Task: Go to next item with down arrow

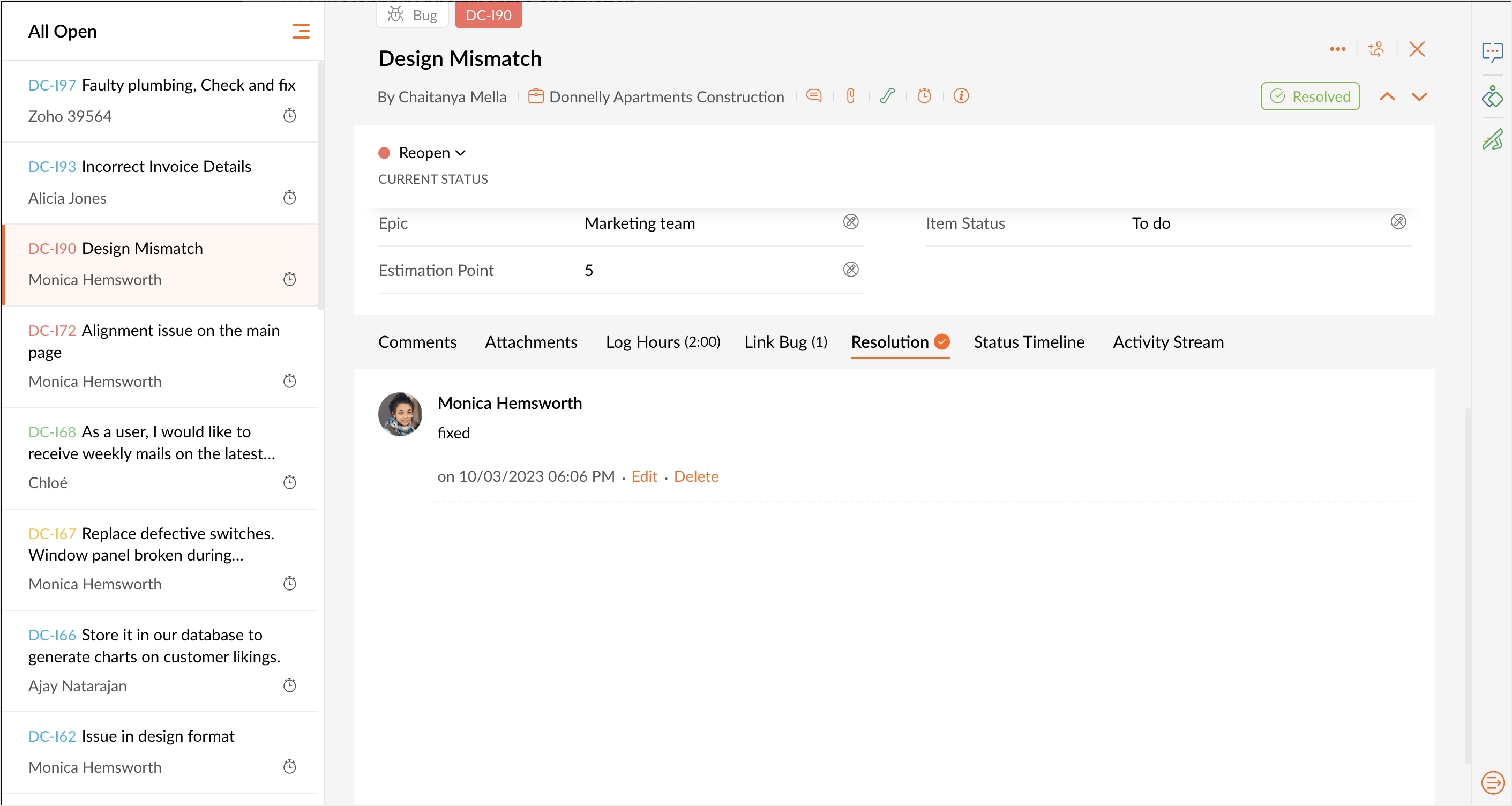Action: (x=1419, y=97)
